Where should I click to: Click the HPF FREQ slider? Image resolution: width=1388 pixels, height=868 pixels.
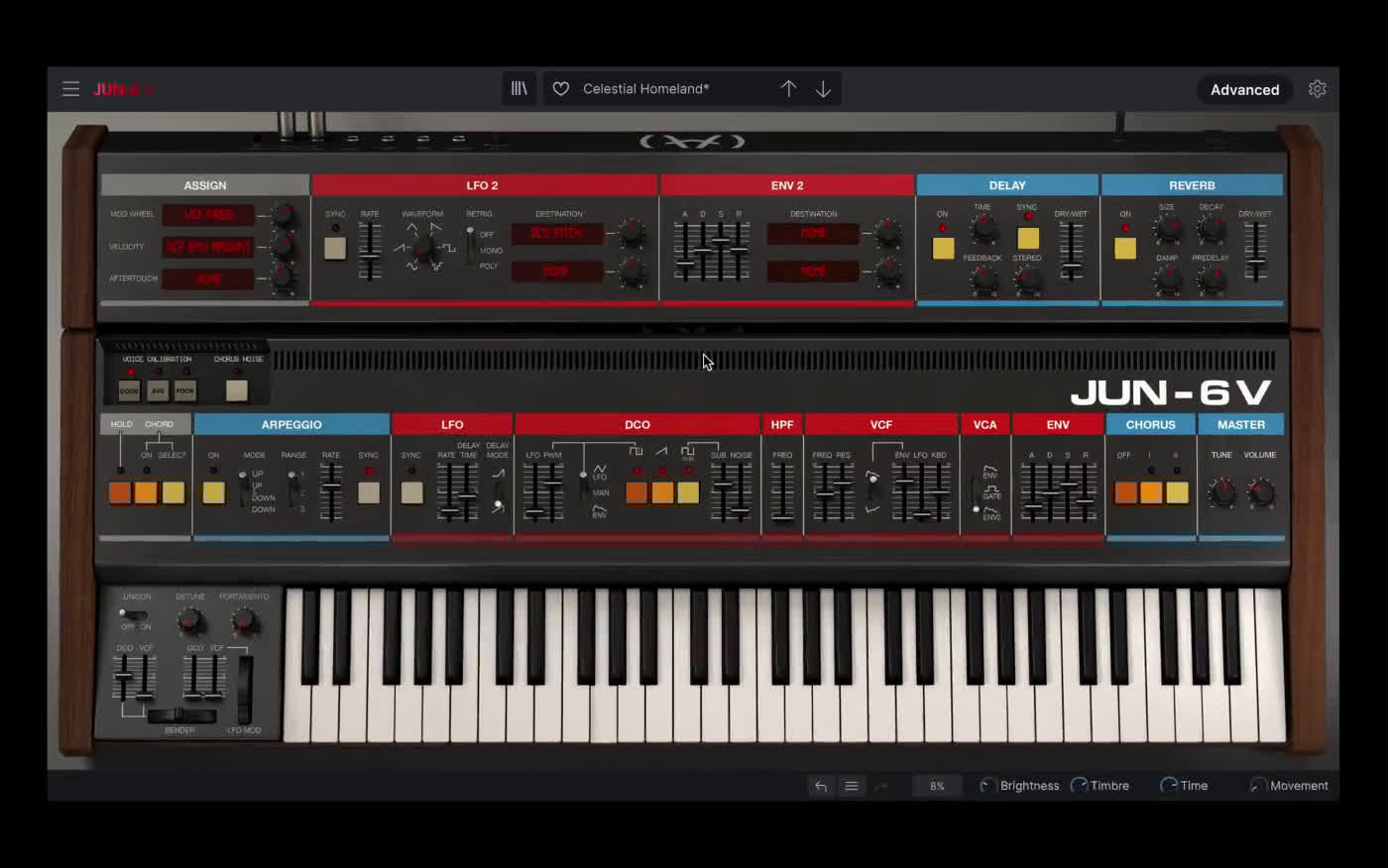point(782,492)
